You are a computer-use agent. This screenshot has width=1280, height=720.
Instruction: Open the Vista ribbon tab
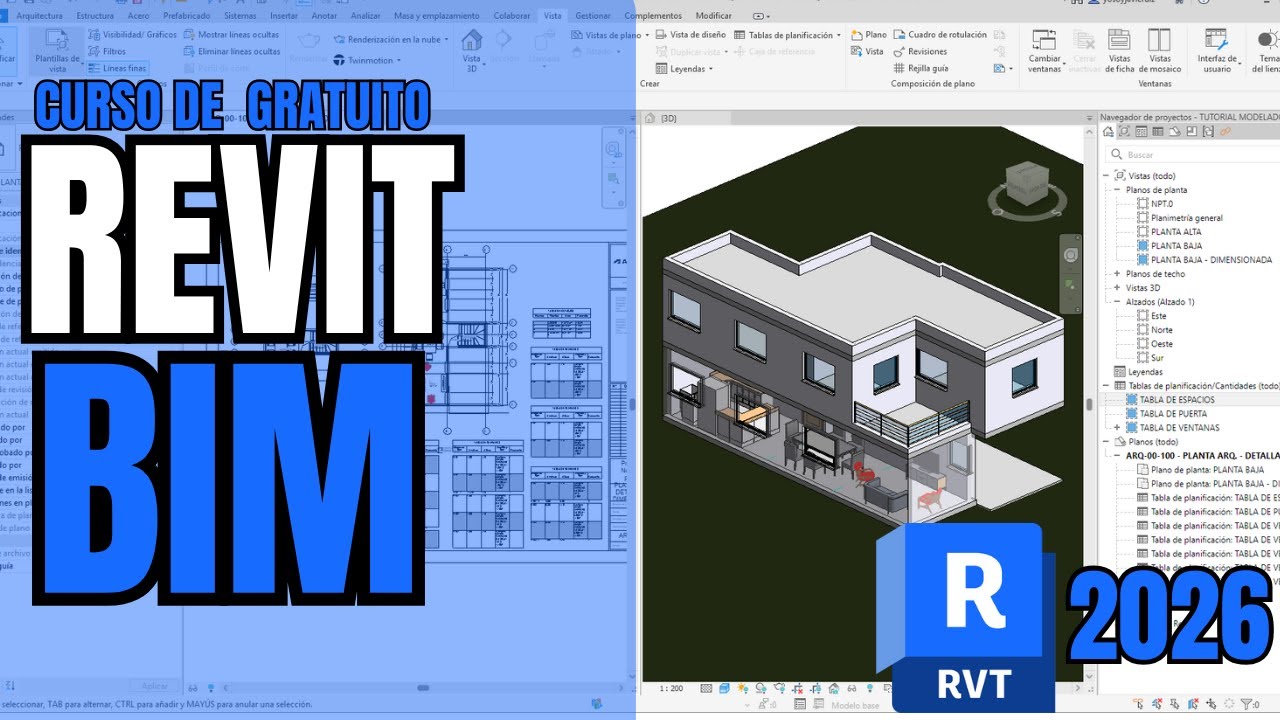point(552,16)
